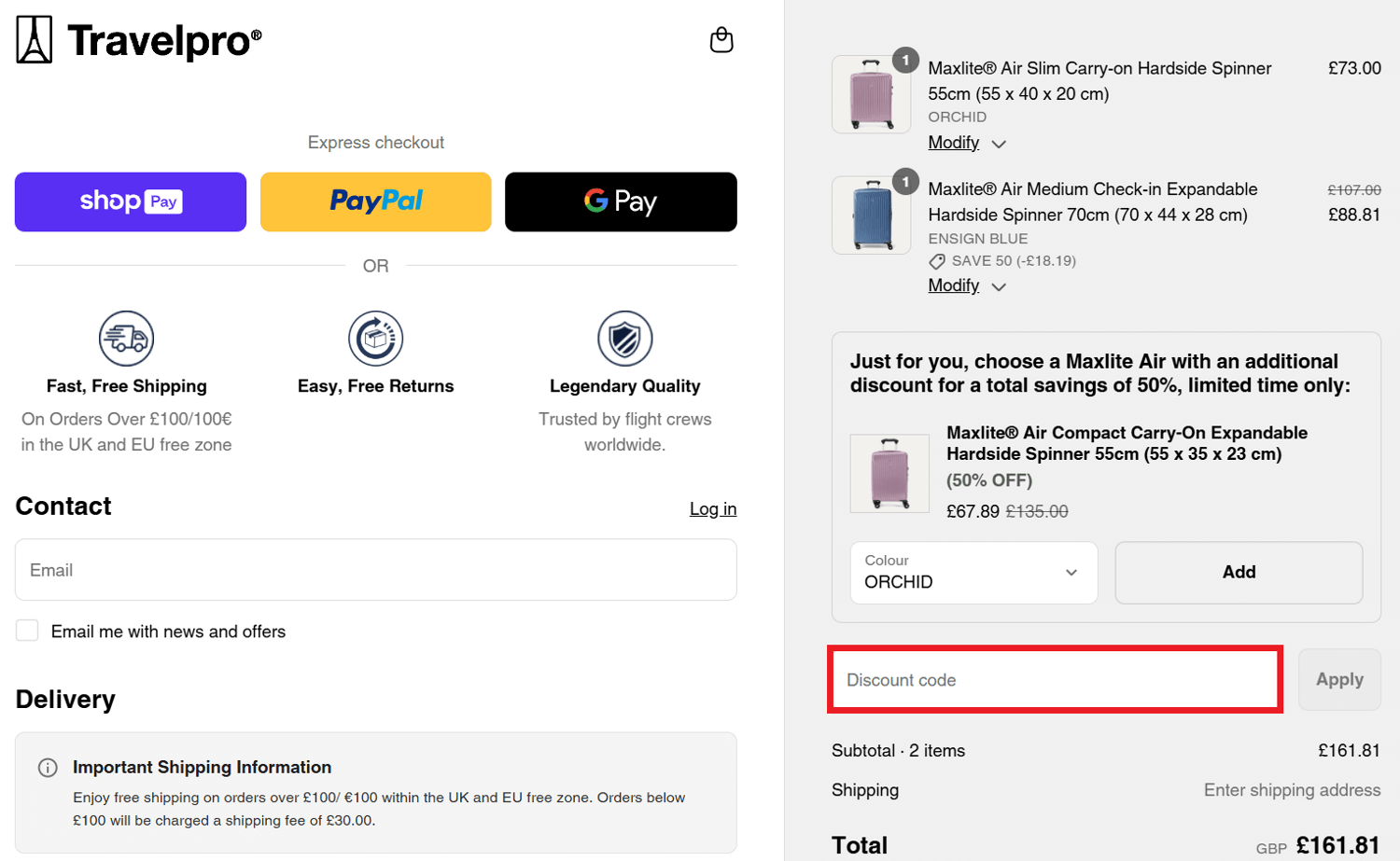The height and width of the screenshot is (861, 1400).
Task: Select the discounted £88.81 price
Action: [1354, 215]
